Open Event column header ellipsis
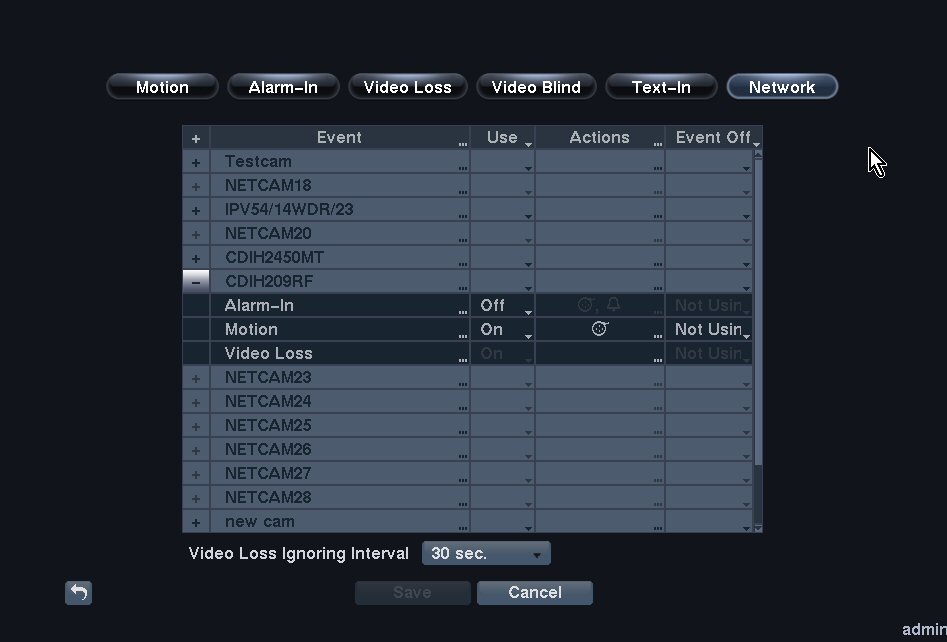The image size is (947, 642). point(463,144)
